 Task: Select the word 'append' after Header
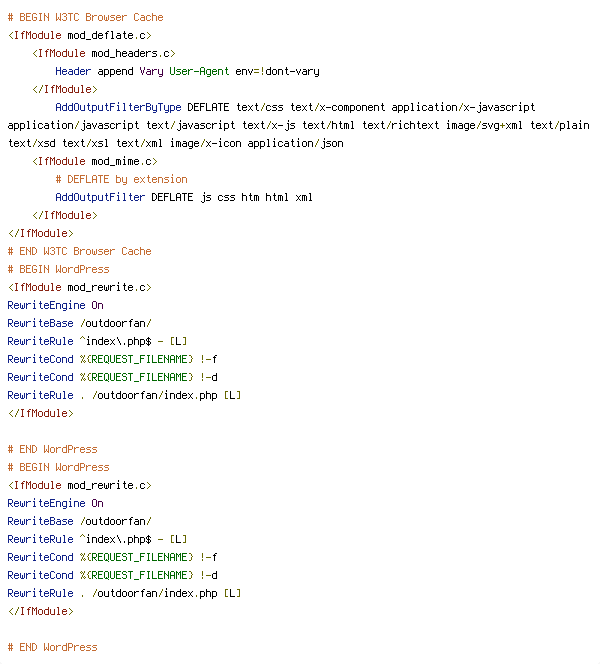(x=116, y=71)
